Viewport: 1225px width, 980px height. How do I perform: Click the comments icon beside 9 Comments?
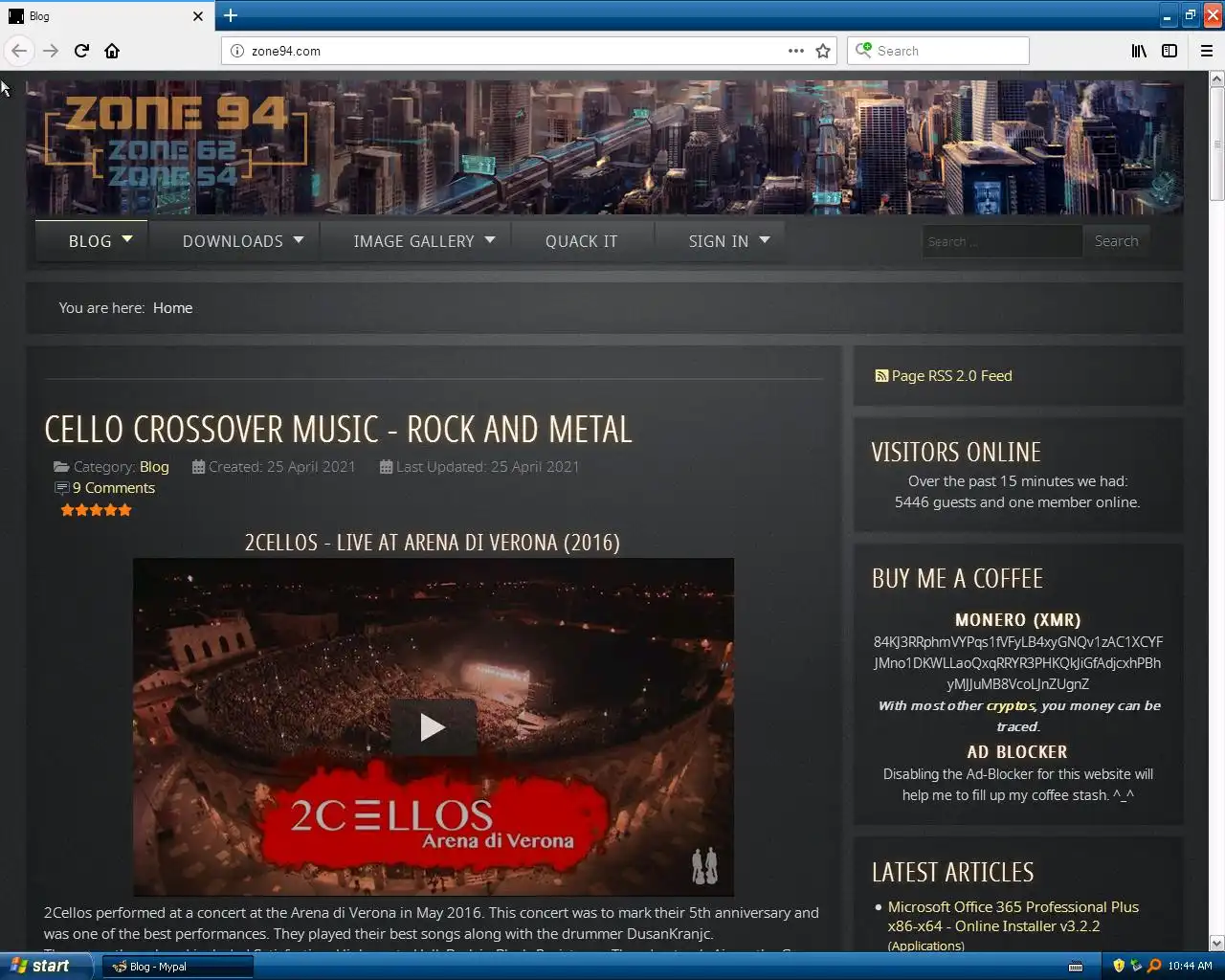tap(62, 488)
